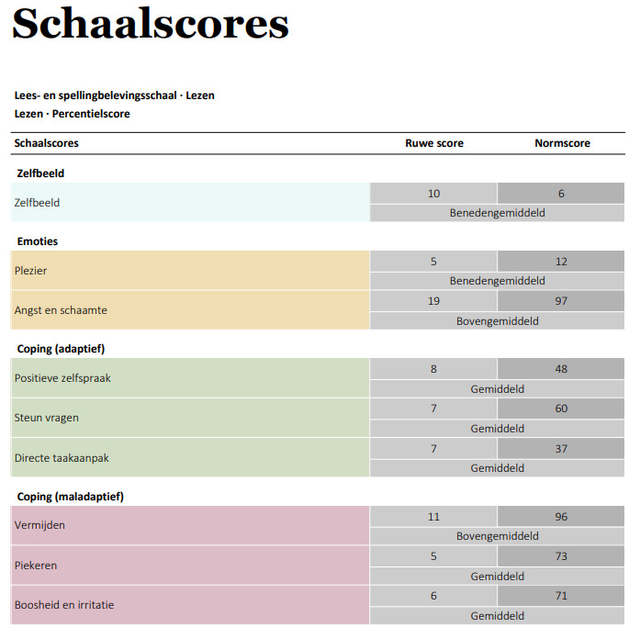640x638 pixels.
Task: Click the Normscore column header
Action: click(562, 143)
